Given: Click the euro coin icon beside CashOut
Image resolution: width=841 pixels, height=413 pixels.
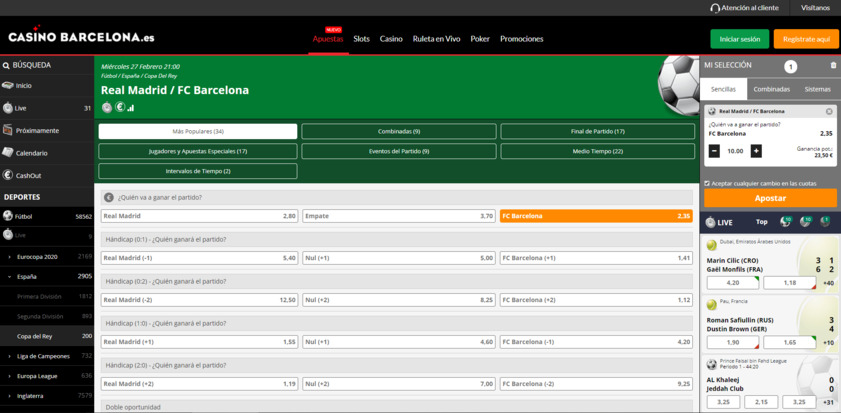Looking at the screenshot, I should [x=8, y=175].
